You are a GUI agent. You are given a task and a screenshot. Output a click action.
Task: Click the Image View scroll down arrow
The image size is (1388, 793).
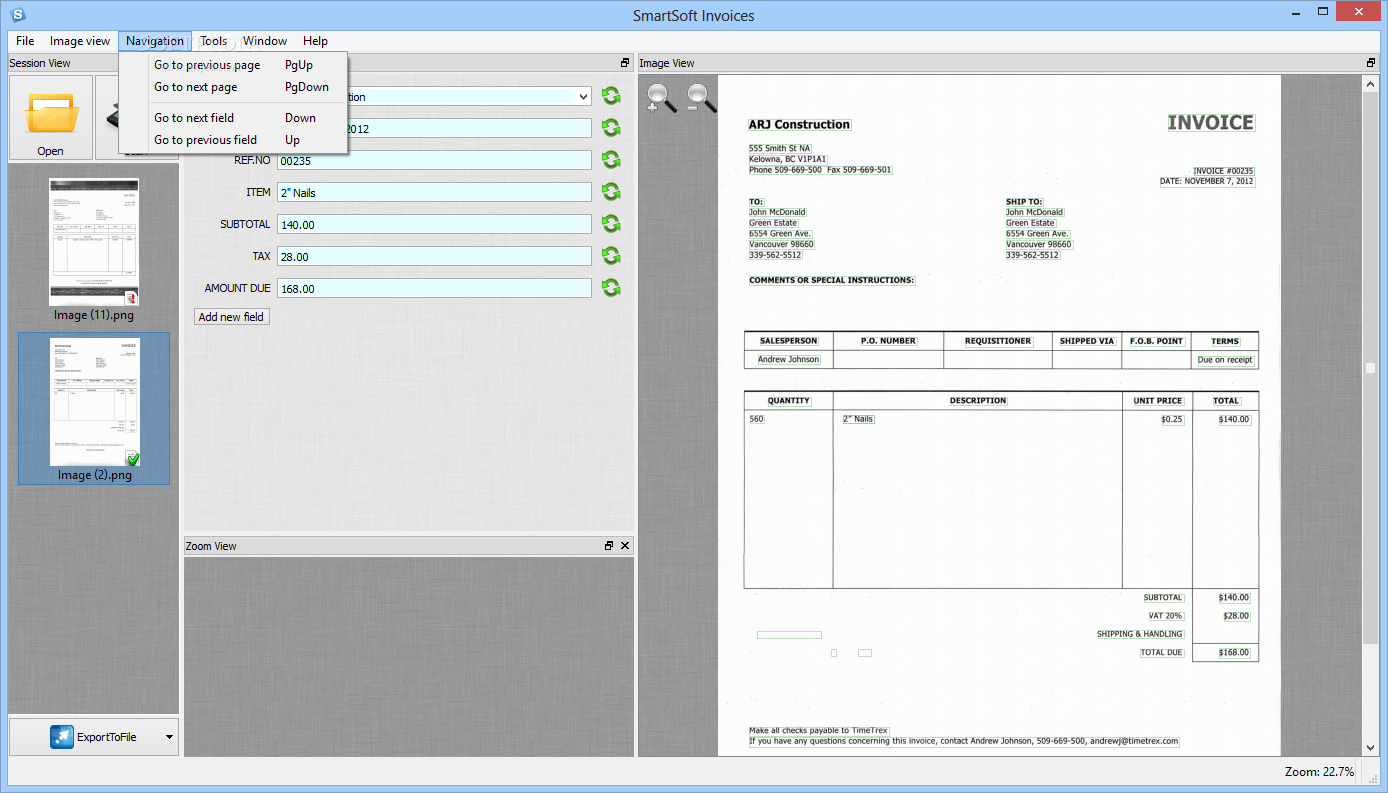[1371, 747]
